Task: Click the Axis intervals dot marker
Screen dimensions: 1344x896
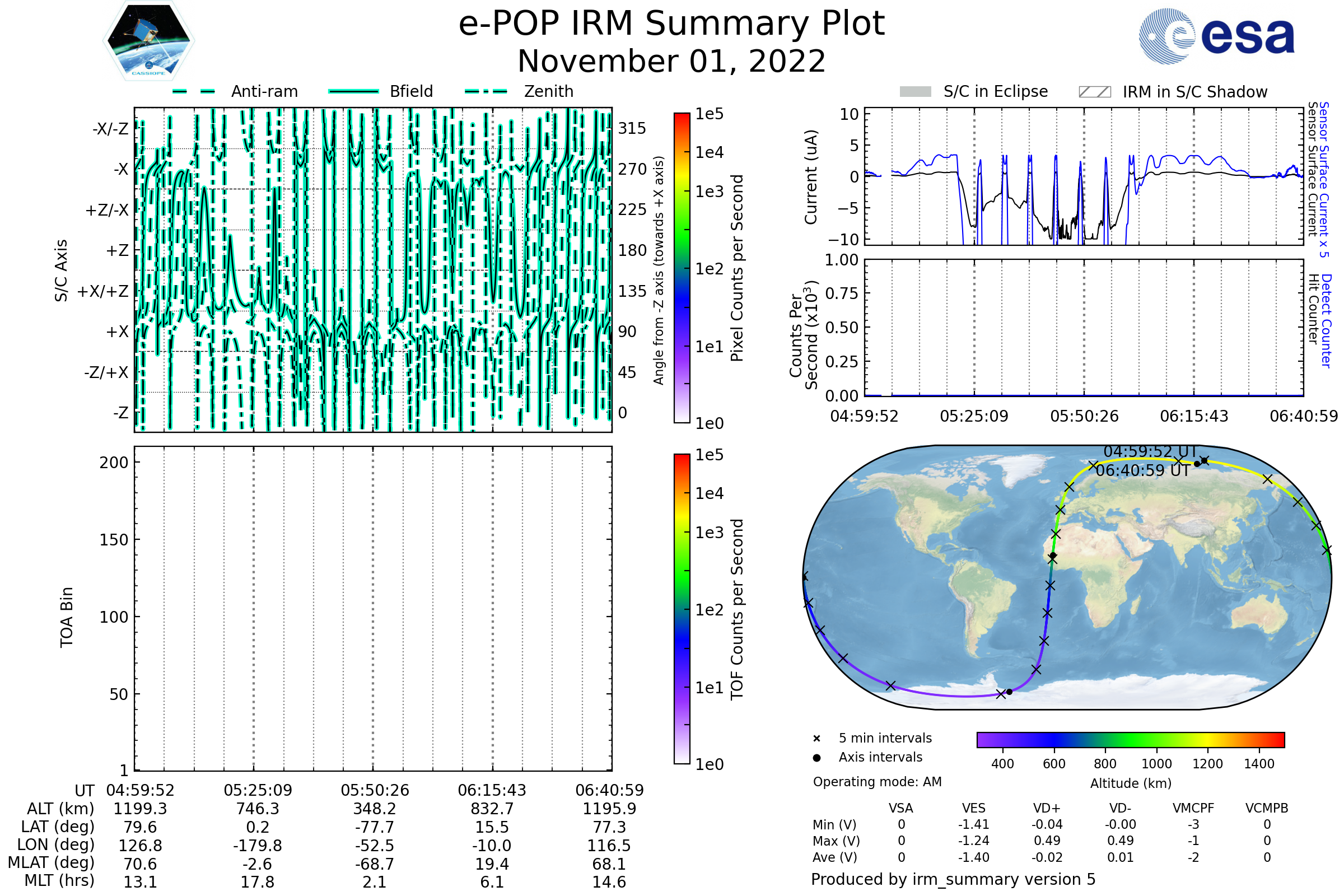Action: pyautogui.click(x=816, y=758)
